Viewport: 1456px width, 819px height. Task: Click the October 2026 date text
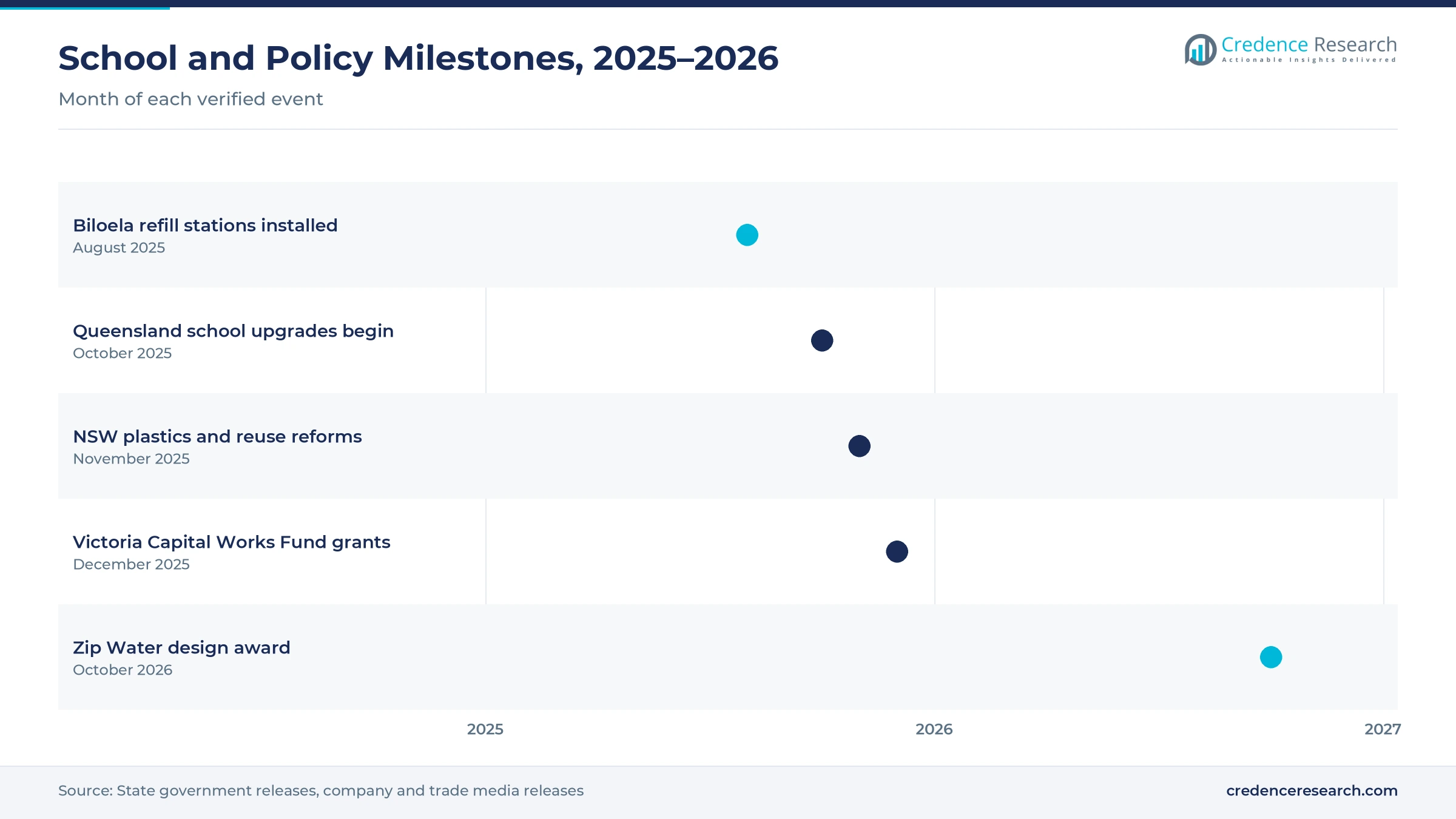click(123, 670)
